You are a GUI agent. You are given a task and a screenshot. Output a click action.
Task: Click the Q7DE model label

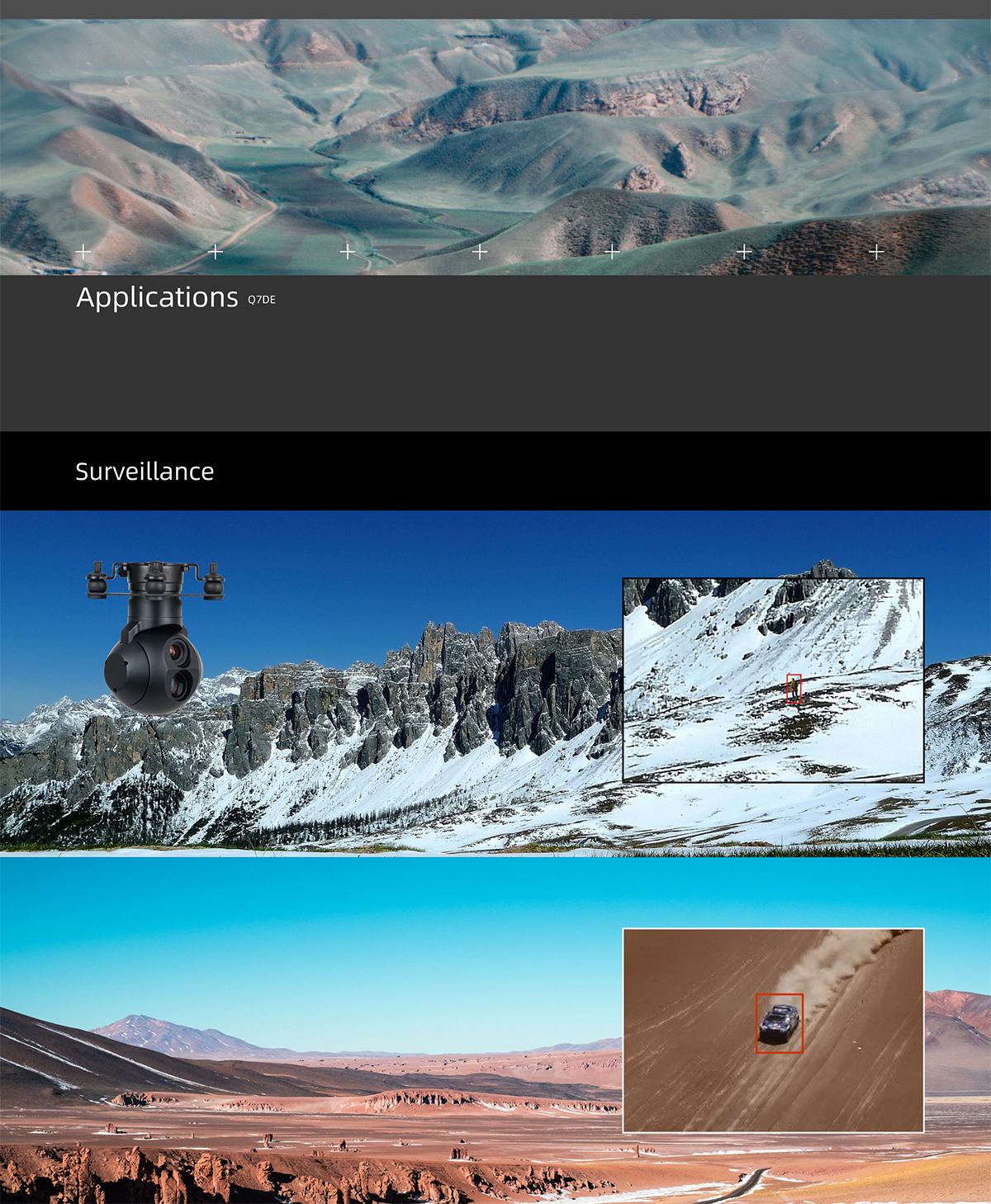pyautogui.click(x=262, y=300)
